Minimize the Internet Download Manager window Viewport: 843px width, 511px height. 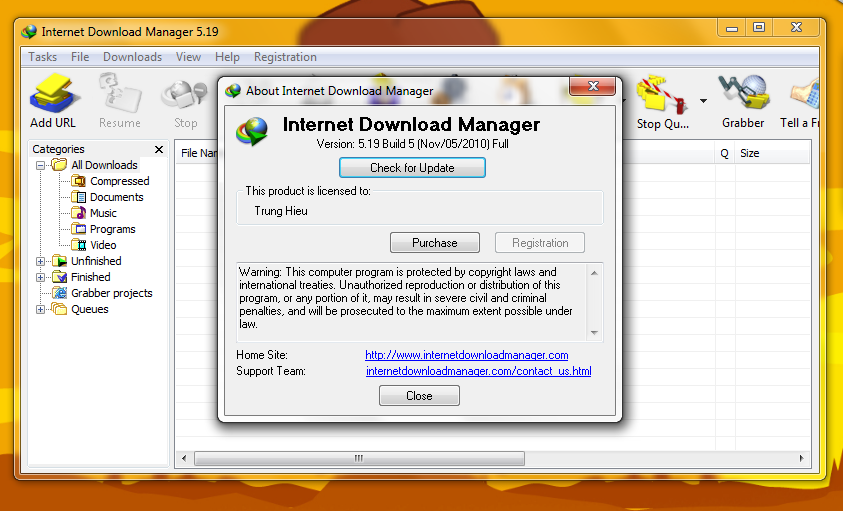(732, 27)
